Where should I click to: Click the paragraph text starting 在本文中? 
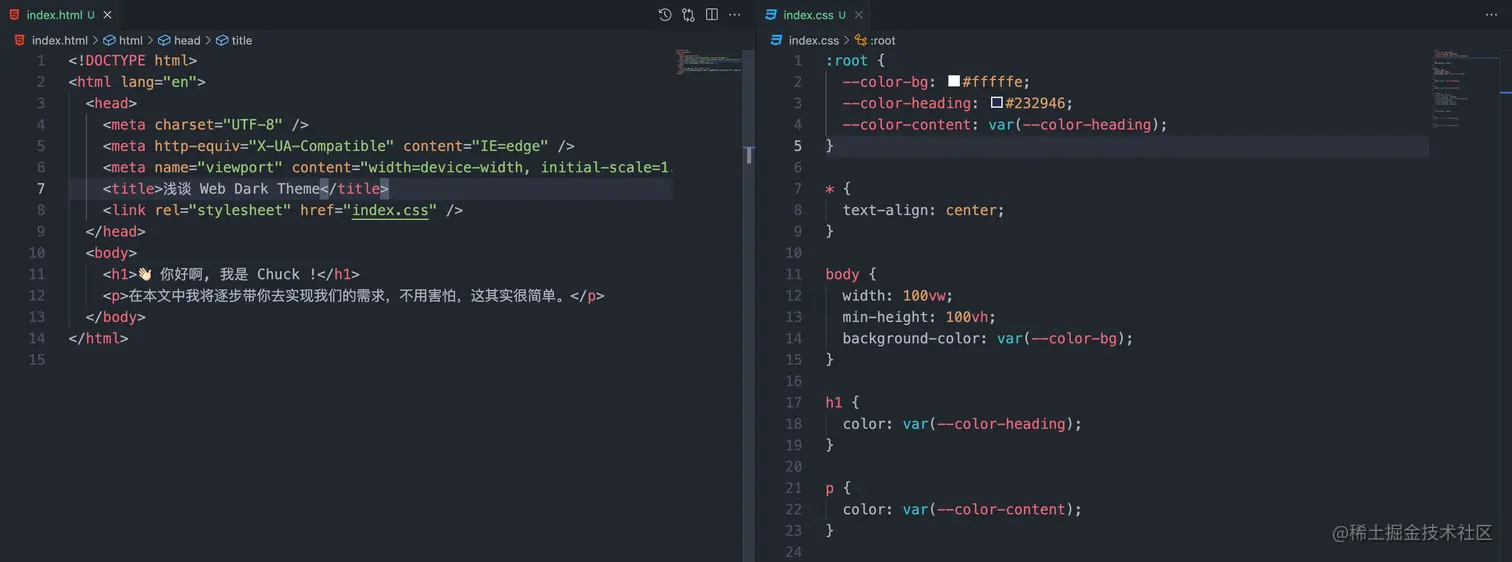(x=349, y=296)
